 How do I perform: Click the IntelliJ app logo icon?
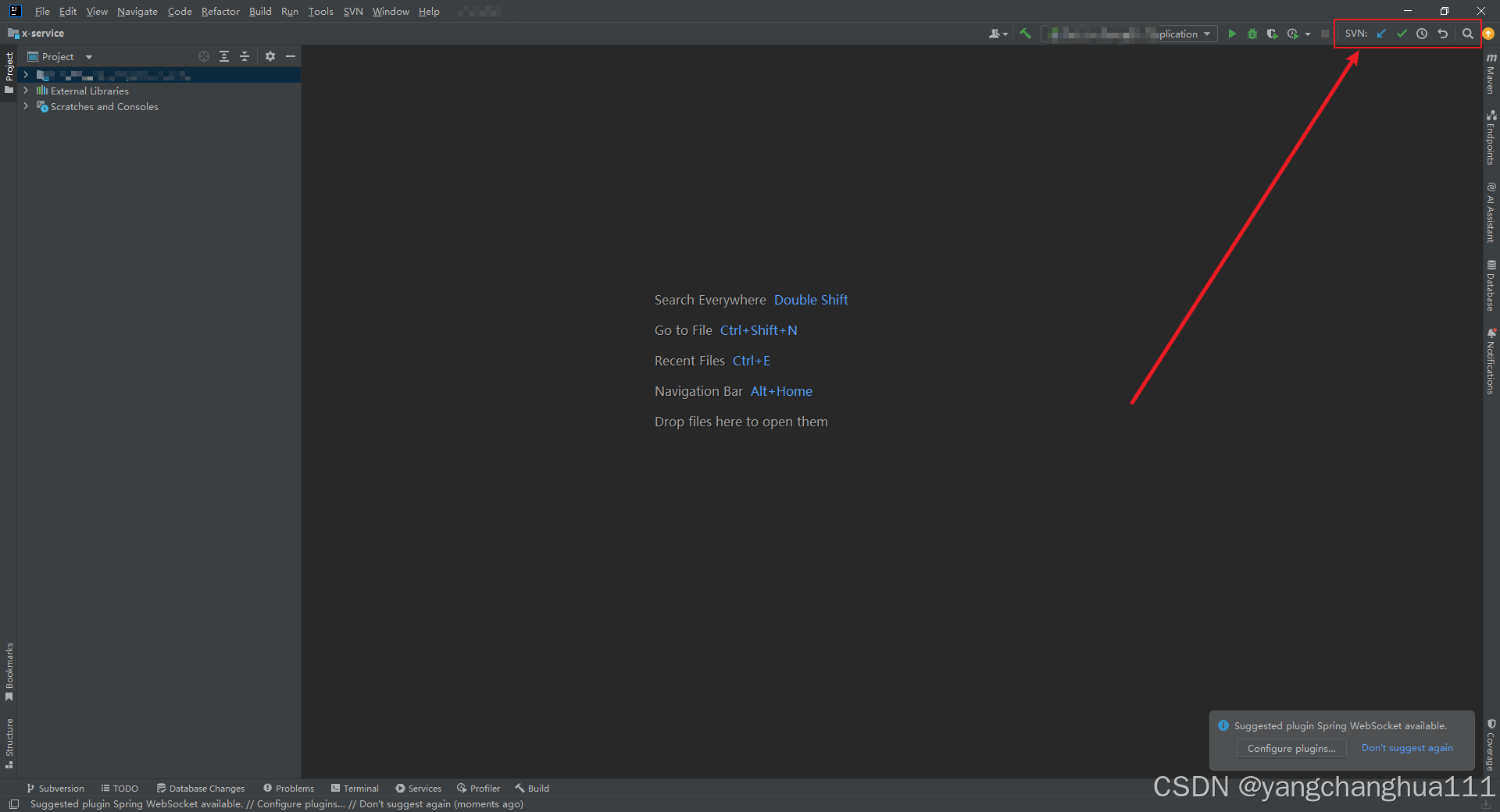(15, 11)
